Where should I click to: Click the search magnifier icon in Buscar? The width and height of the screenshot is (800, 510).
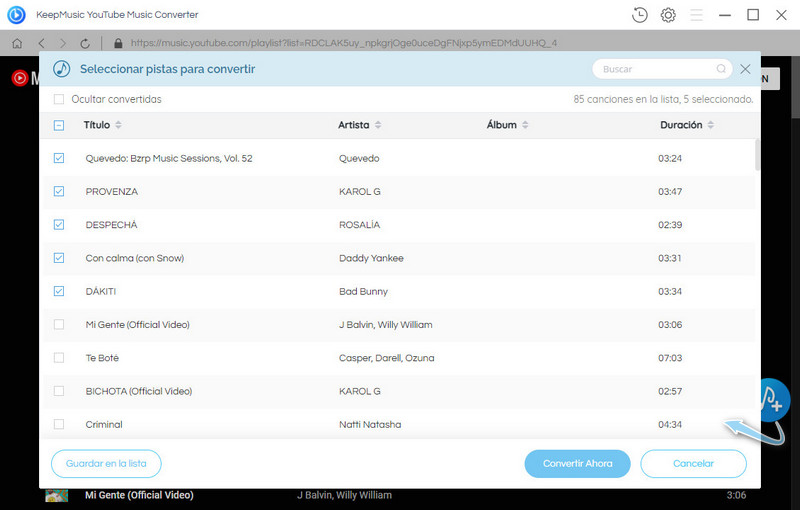coord(721,69)
